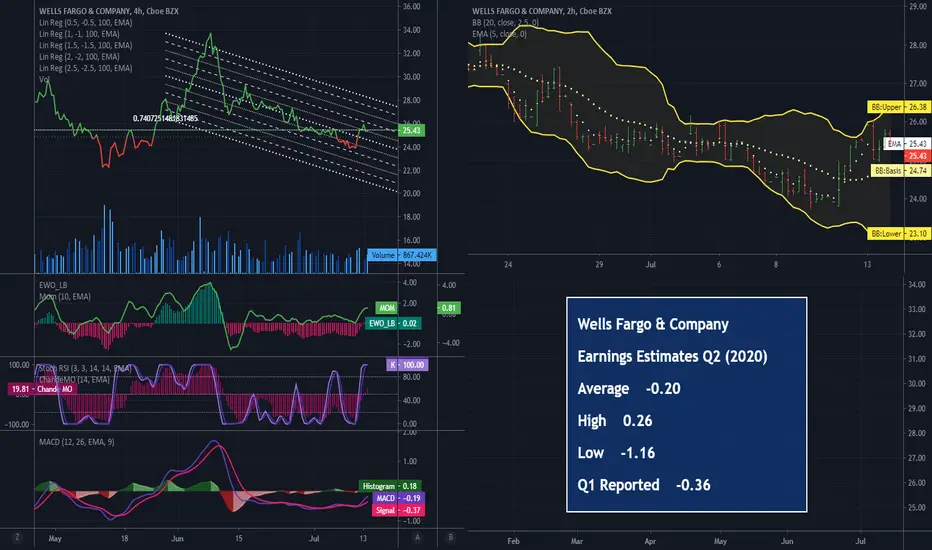Select the ChandeMO (14, EMA) legend

74,379
